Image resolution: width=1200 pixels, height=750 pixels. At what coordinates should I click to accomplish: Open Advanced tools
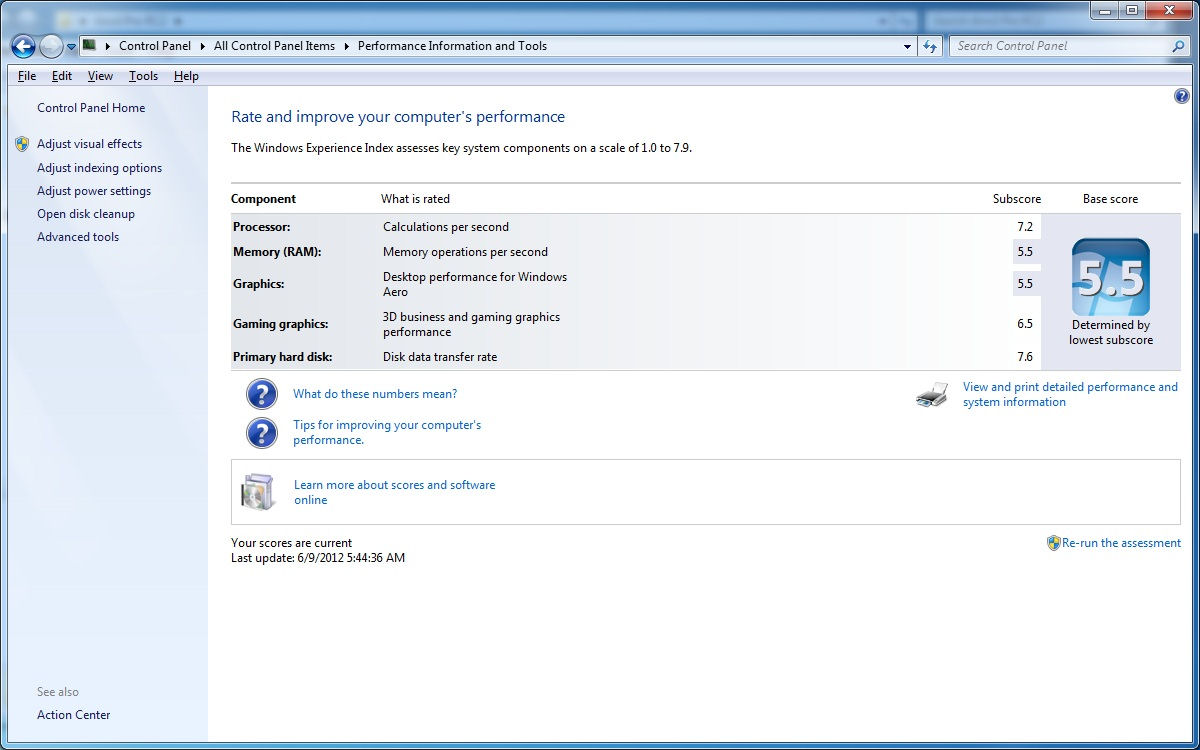78,237
